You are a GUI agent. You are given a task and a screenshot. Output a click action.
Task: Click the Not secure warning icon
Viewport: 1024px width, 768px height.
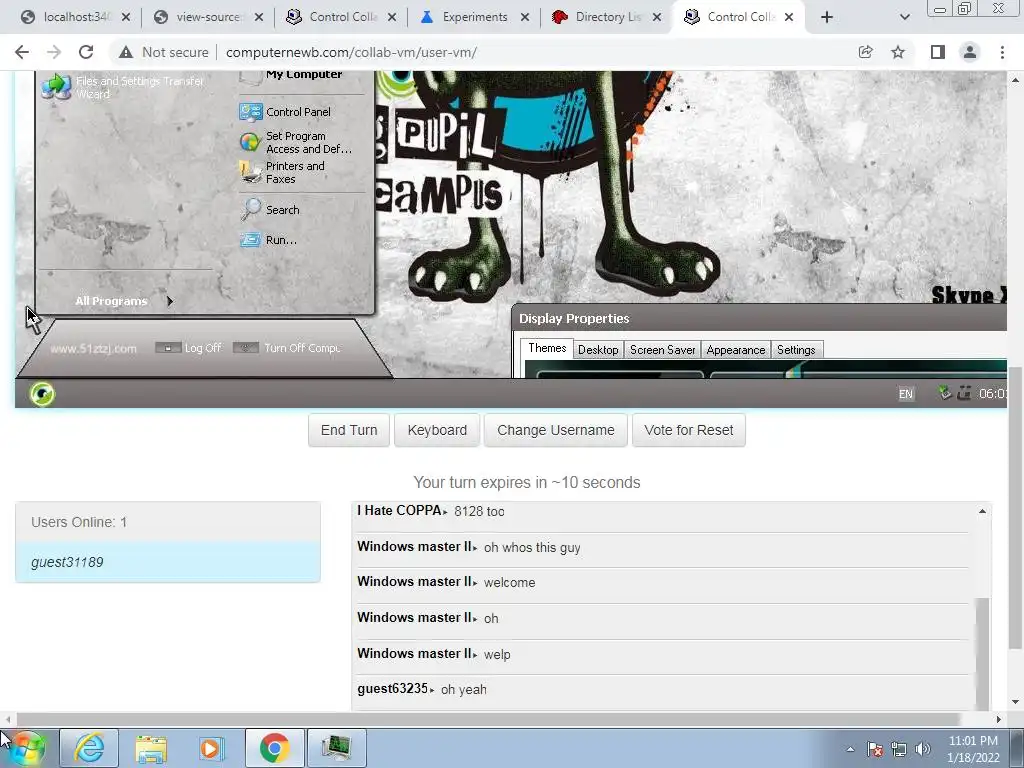click(x=126, y=52)
